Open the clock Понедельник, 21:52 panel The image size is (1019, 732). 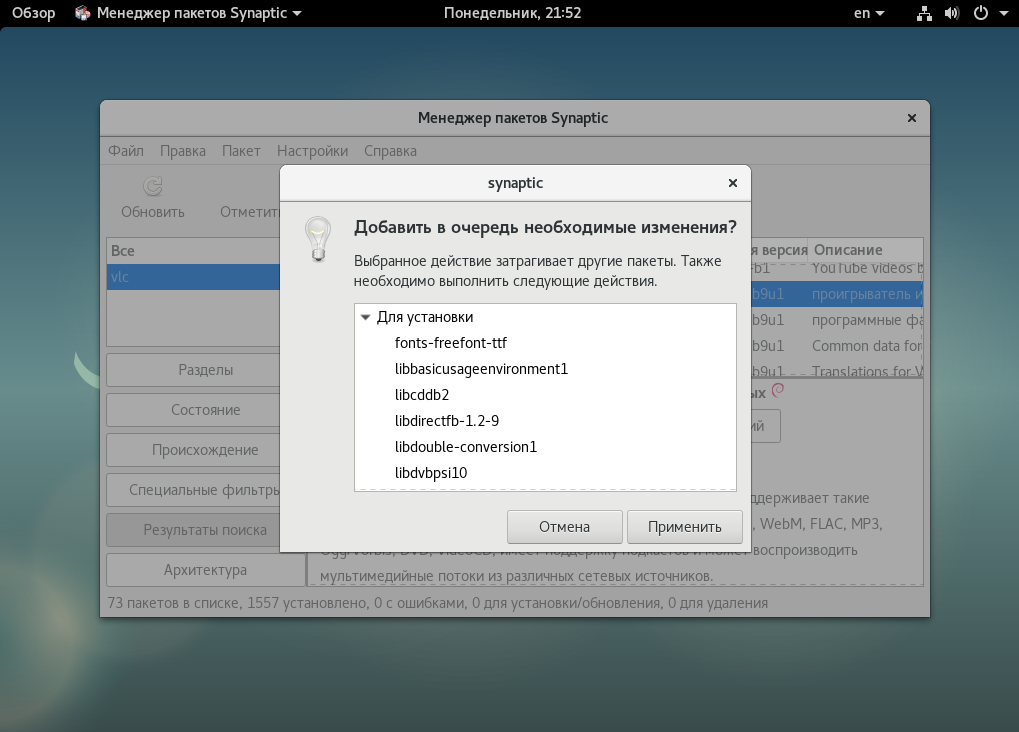(x=512, y=13)
